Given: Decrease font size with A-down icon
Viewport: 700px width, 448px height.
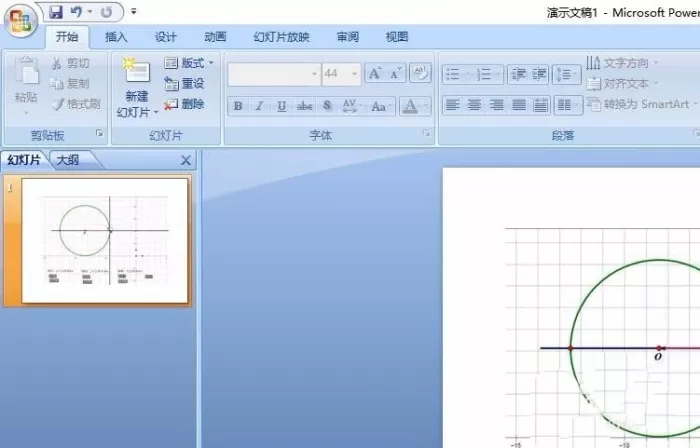Looking at the screenshot, I should coord(396,74).
